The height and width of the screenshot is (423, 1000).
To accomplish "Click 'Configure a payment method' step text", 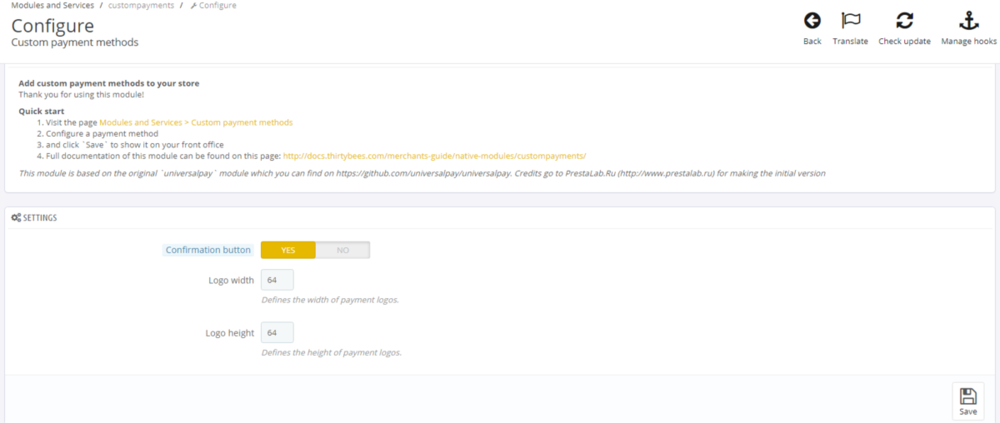I will coord(102,134).
